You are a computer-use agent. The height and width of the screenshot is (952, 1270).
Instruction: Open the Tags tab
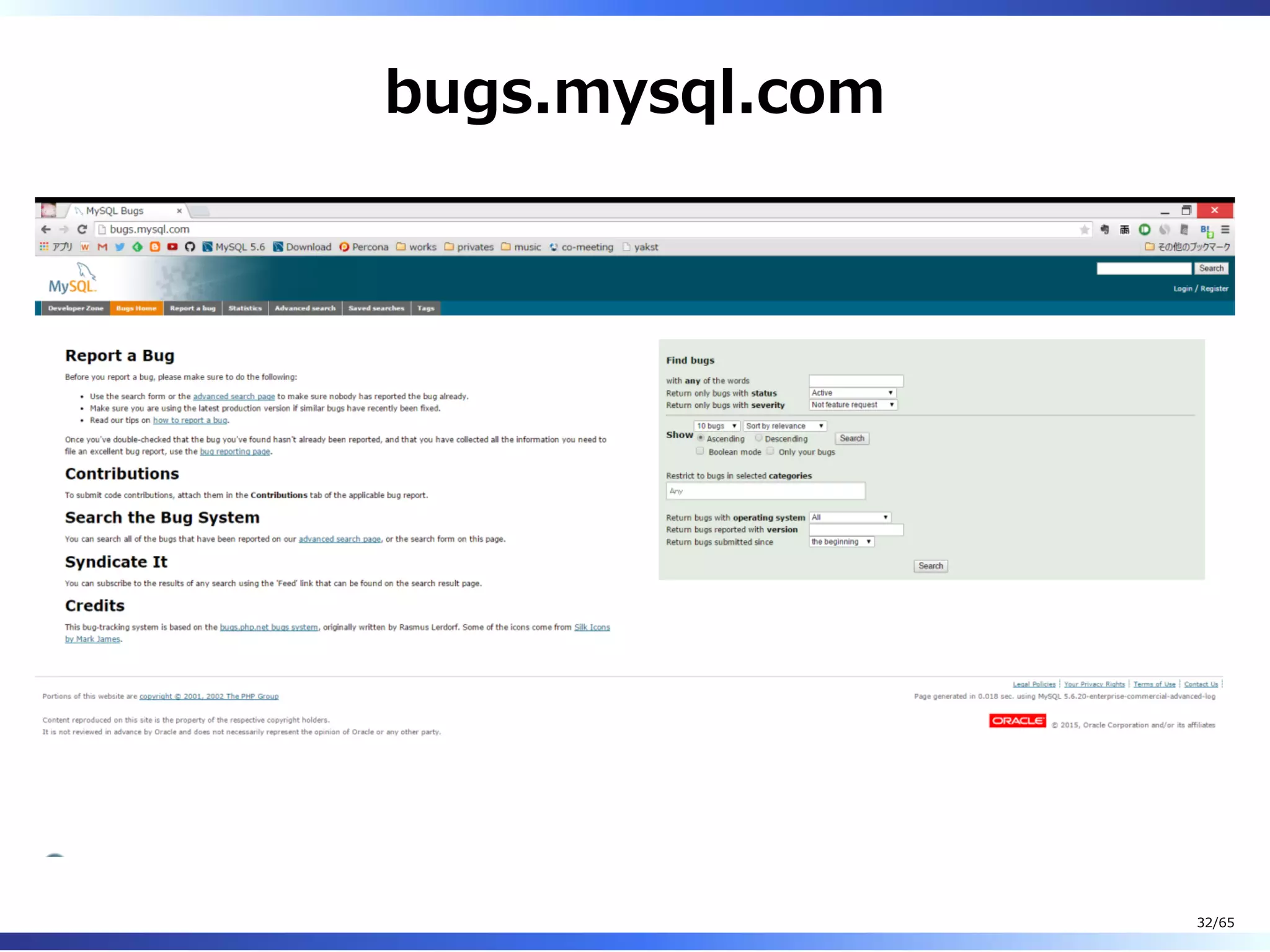pos(426,308)
